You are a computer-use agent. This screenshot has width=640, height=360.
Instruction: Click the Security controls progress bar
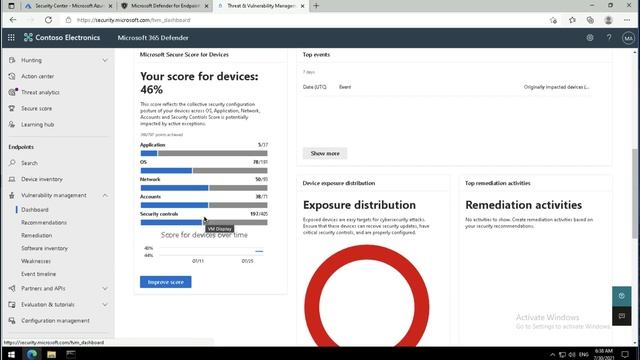coord(204,222)
